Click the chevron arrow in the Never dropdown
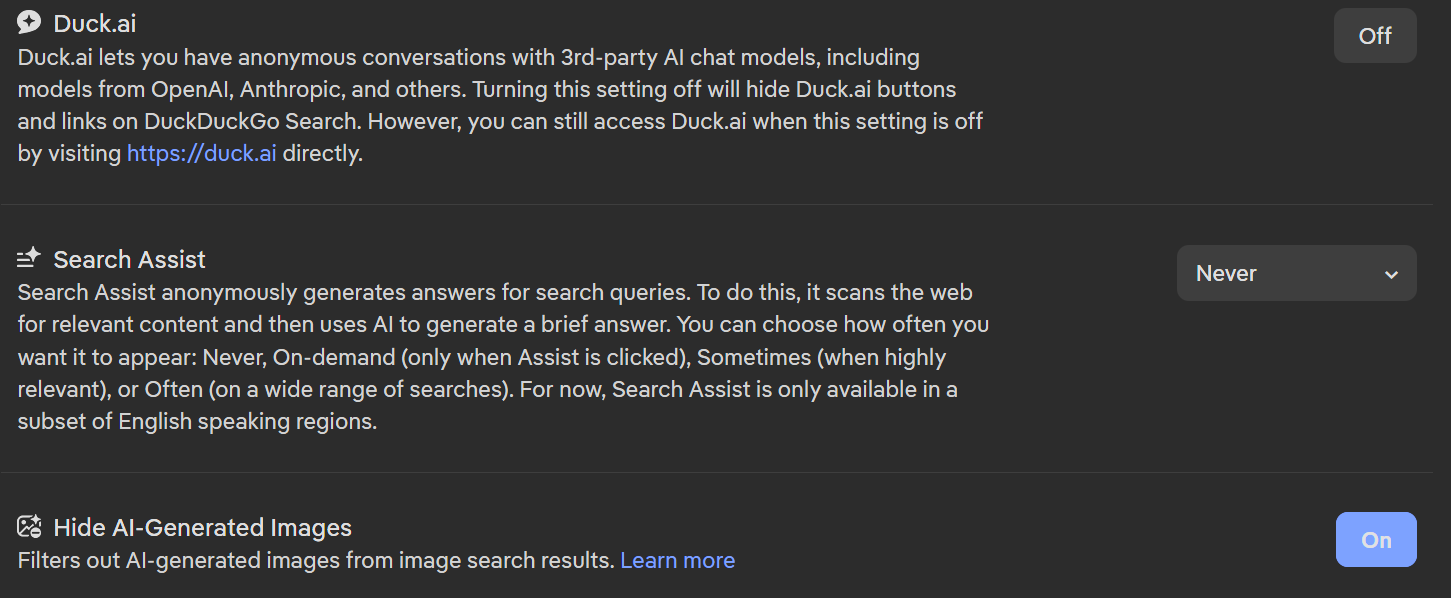The height and width of the screenshot is (598, 1451). (x=1391, y=274)
